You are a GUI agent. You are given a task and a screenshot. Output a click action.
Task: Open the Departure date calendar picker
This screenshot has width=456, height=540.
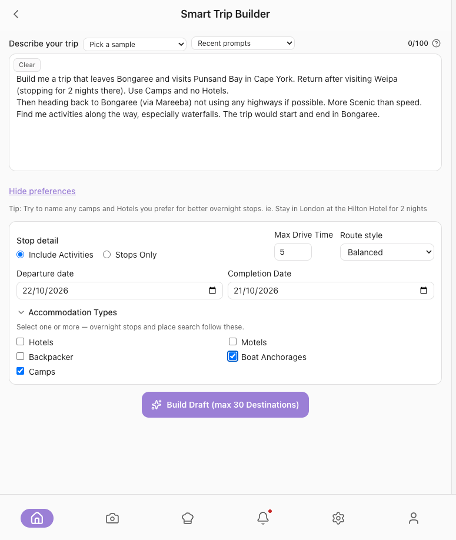212,290
